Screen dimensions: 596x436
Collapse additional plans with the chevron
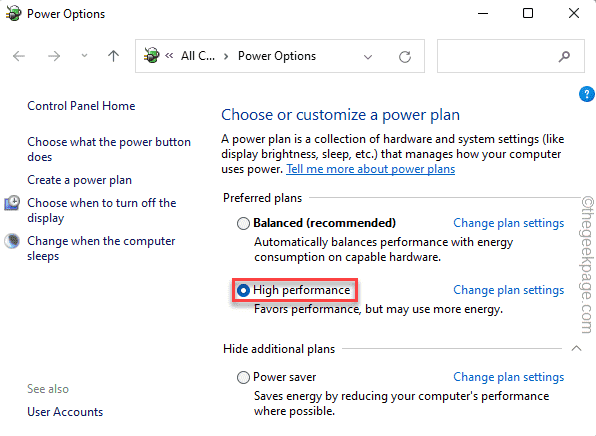click(x=576, y=348)
